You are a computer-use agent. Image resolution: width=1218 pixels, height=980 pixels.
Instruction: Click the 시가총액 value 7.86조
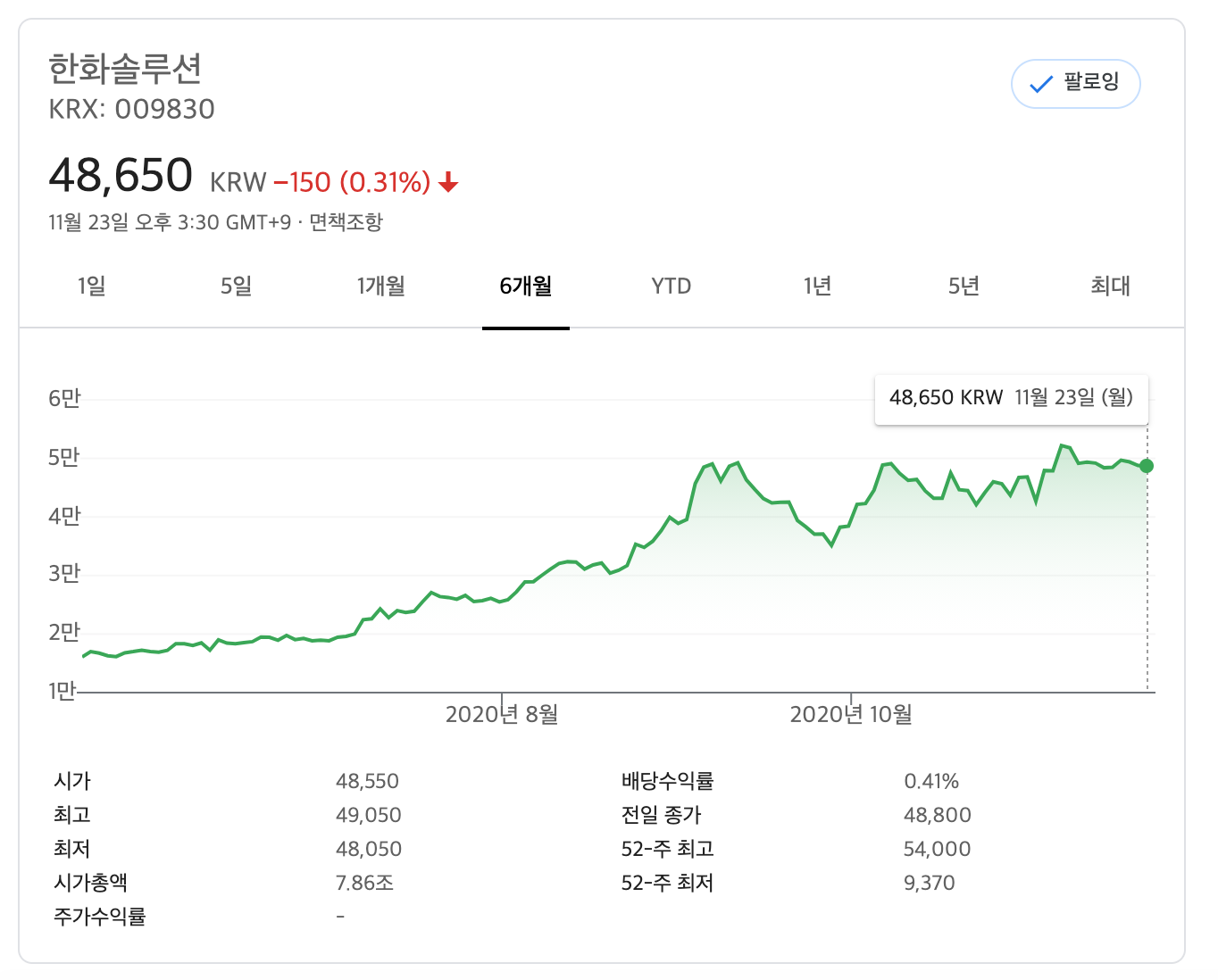pos(364,884)
